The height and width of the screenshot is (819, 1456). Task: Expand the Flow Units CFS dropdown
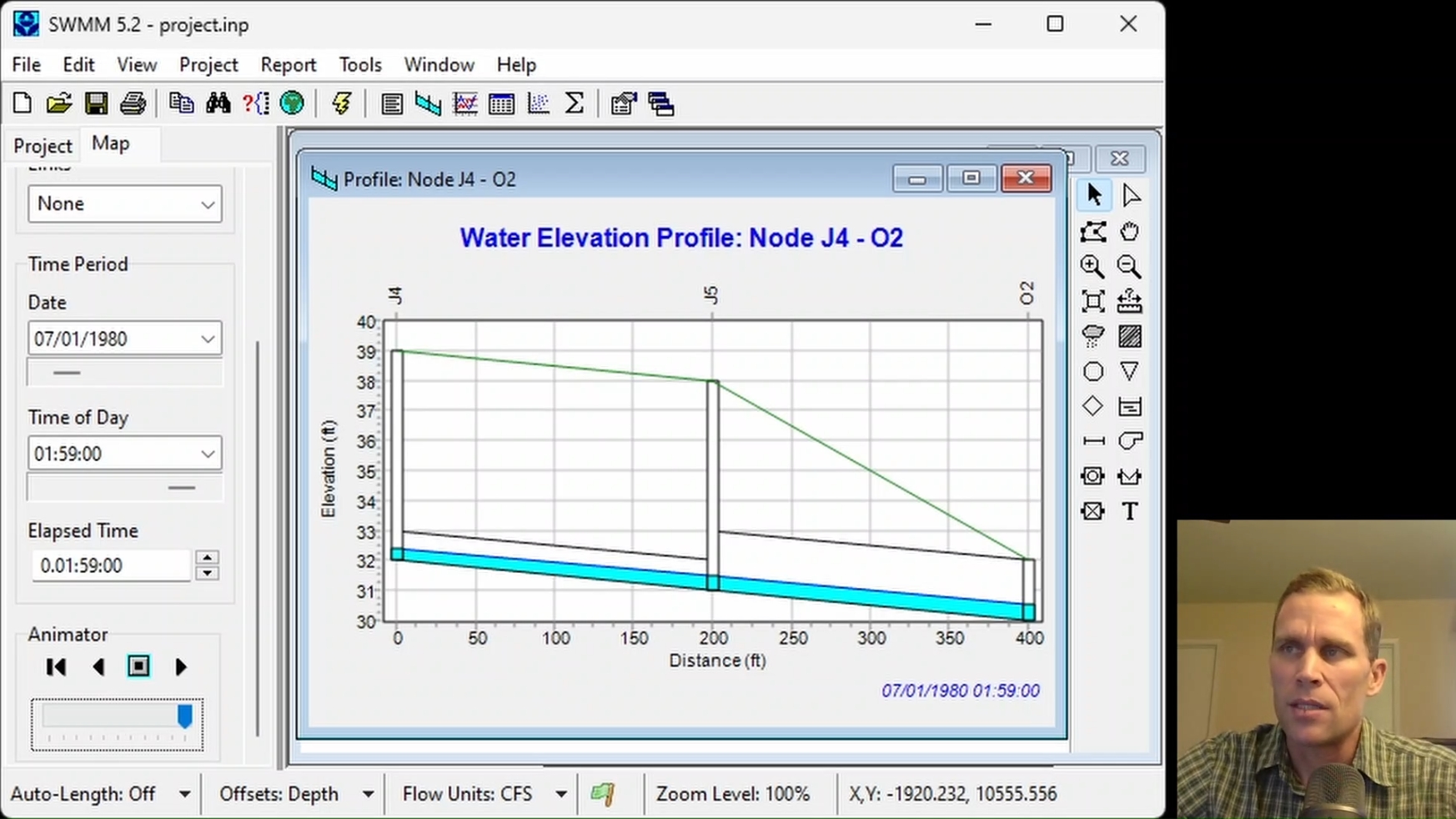click(561, 794)
